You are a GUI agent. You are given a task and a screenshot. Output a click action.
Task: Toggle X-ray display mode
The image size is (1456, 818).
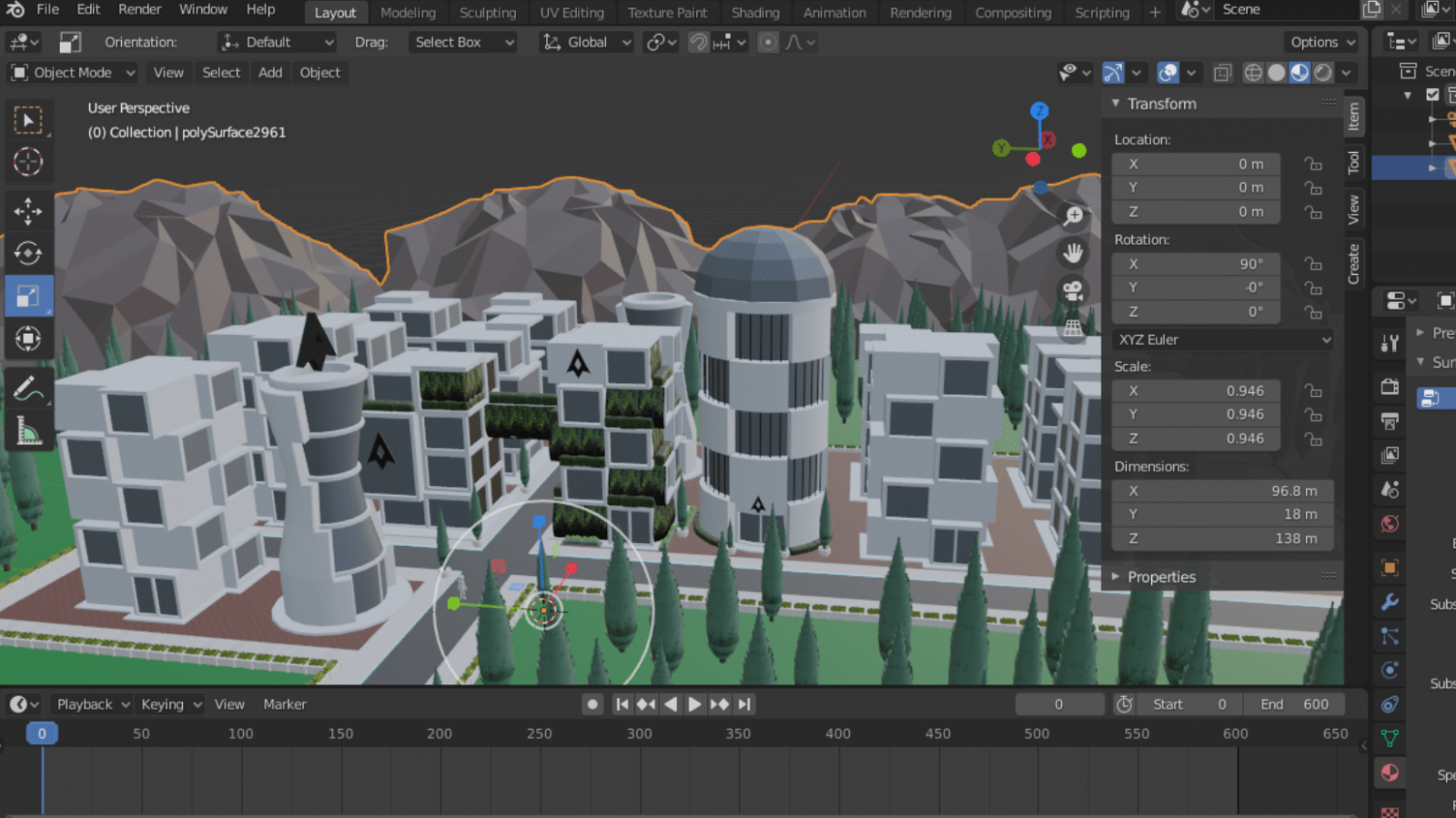[x=1222, y=73]
